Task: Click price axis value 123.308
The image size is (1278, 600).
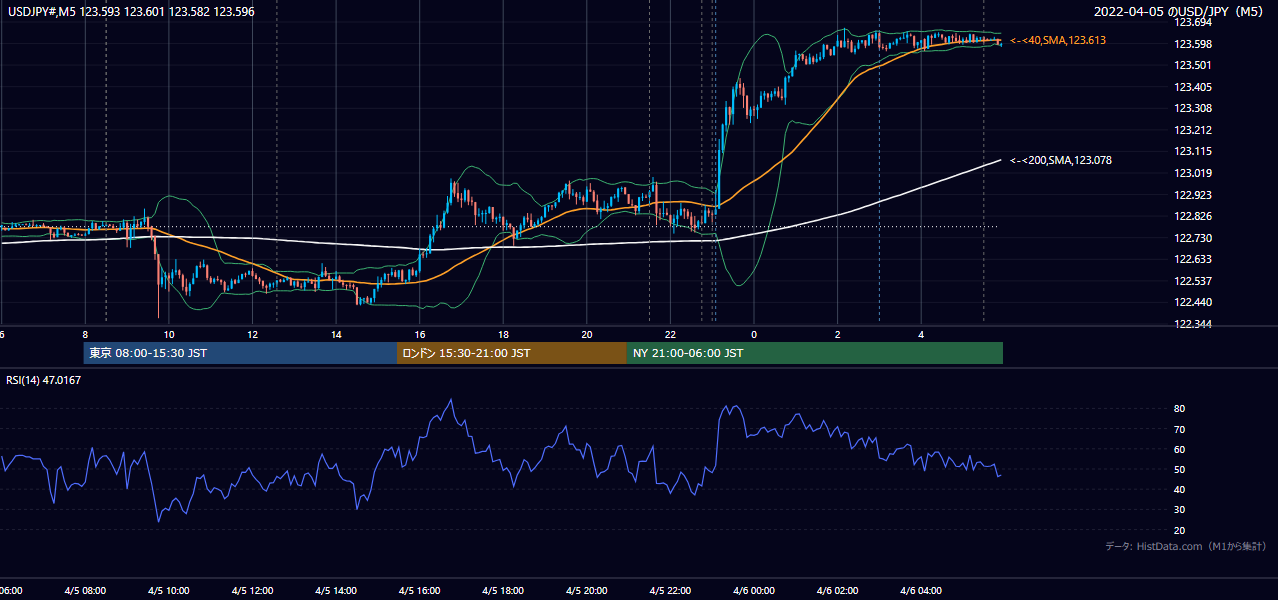Action: 1191,108
